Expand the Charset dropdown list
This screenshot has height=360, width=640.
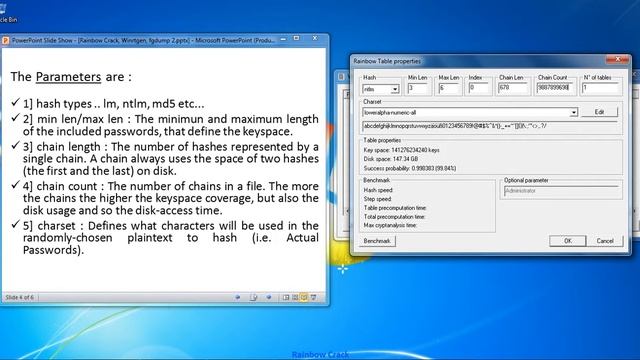click(573, 112)
